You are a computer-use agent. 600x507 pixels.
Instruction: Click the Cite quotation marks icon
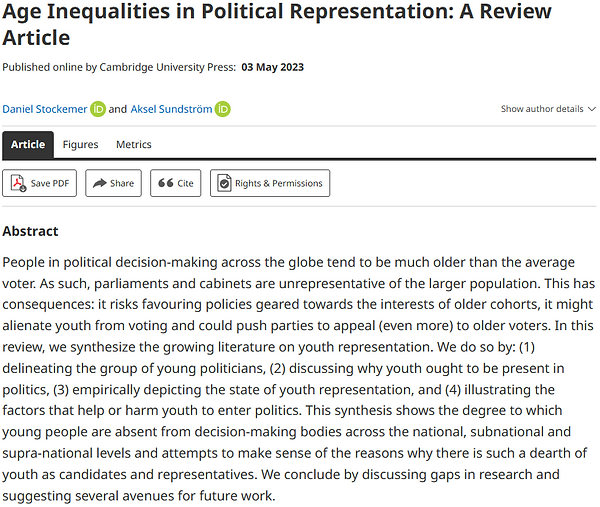(x=166, y=183)
